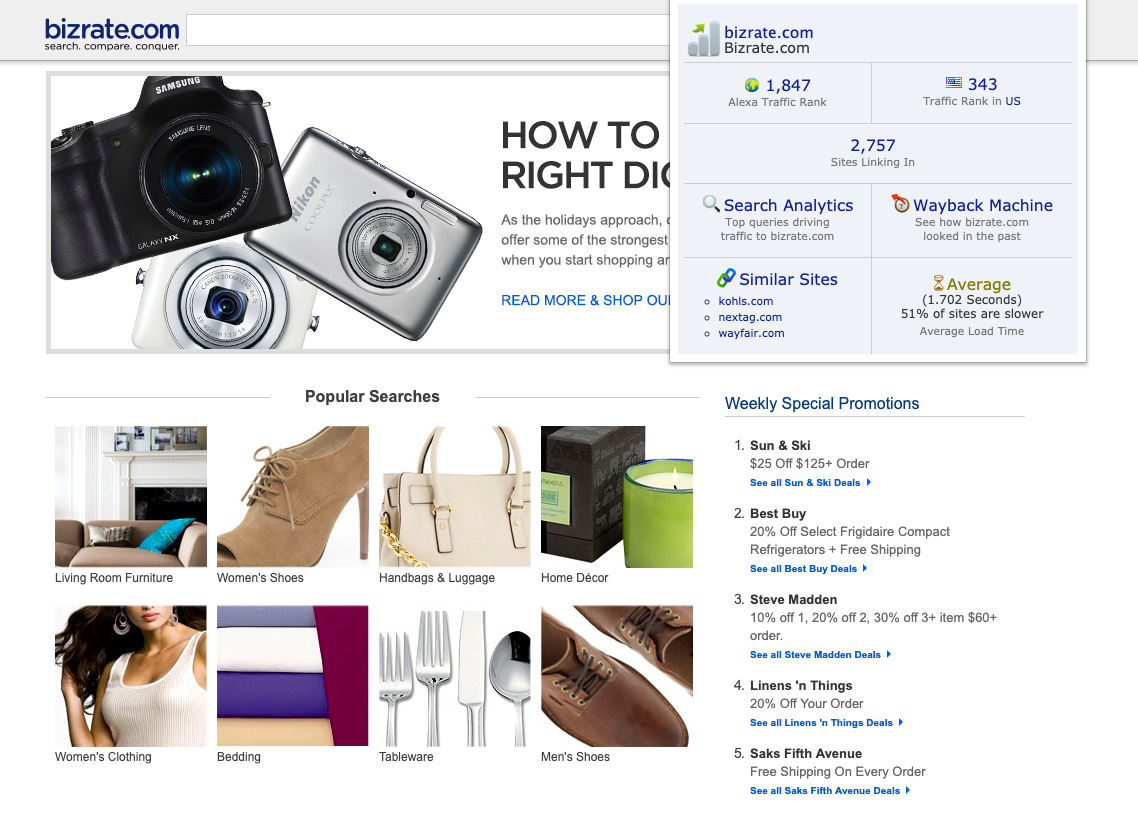The width and height of the screenshot is (1138, 814).
Task: Click the bizrate.com site logo
Action: (112, 34)
